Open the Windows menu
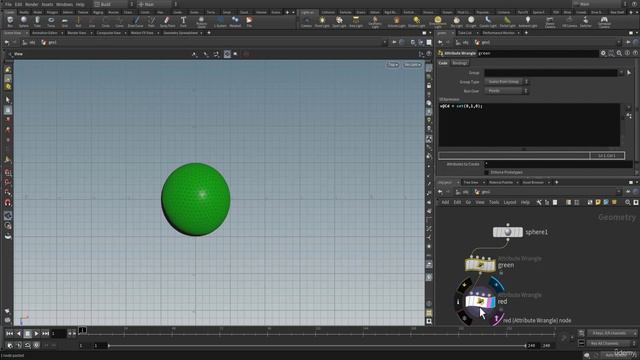 tap(64, 4)
